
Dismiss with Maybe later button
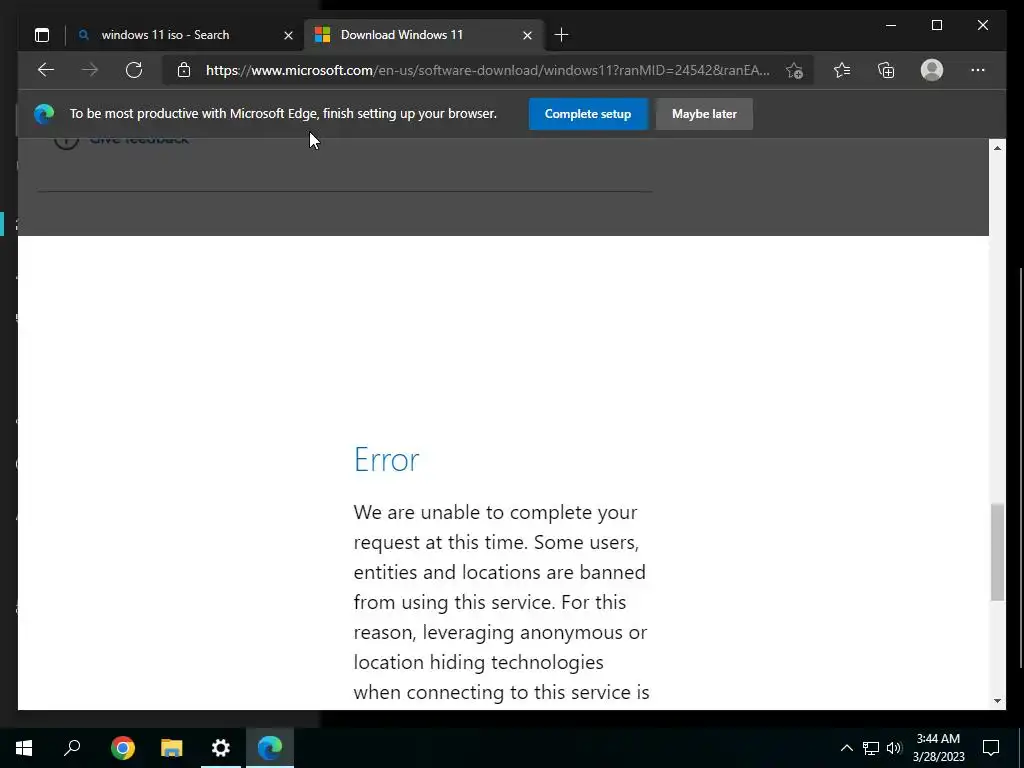tap(704, 114)
